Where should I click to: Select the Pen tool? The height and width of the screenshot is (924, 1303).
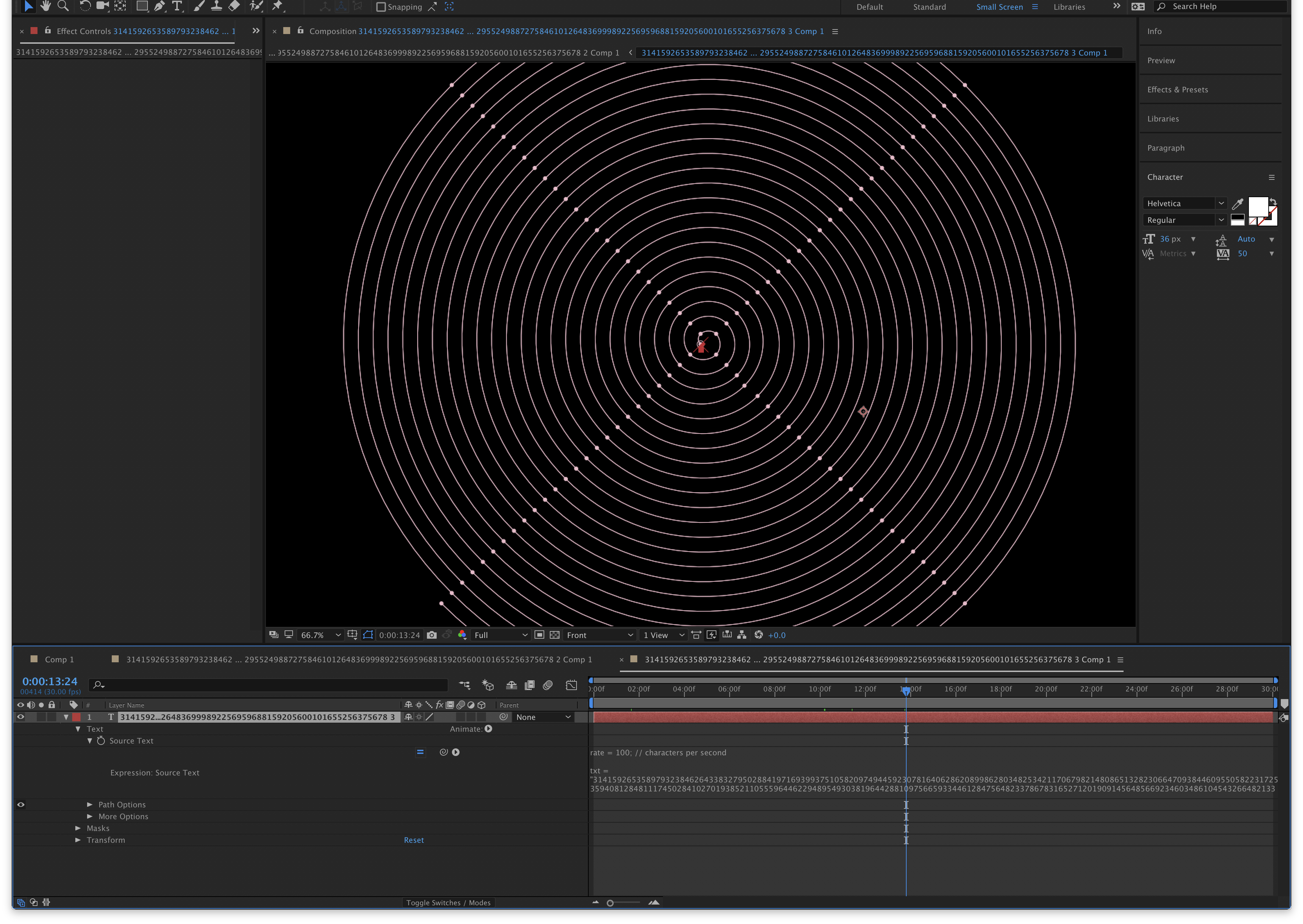pyautogui.click(x=159, y=6)
